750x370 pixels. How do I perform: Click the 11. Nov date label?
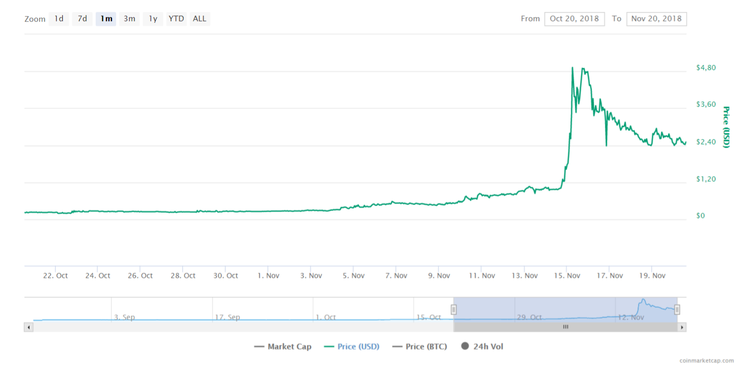pyautogui.click(x=481, y=276)
